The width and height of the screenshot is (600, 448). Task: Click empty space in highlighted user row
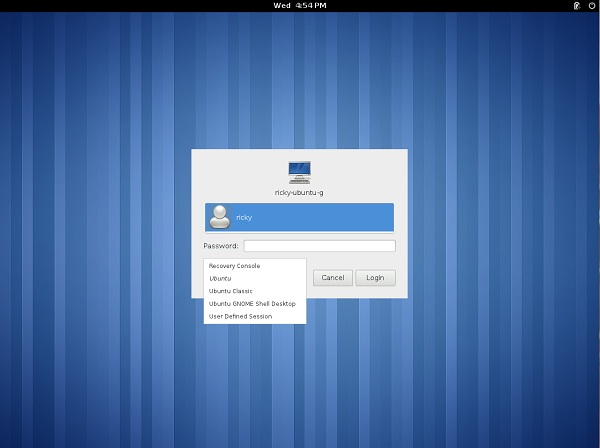(x=330, y=217)
